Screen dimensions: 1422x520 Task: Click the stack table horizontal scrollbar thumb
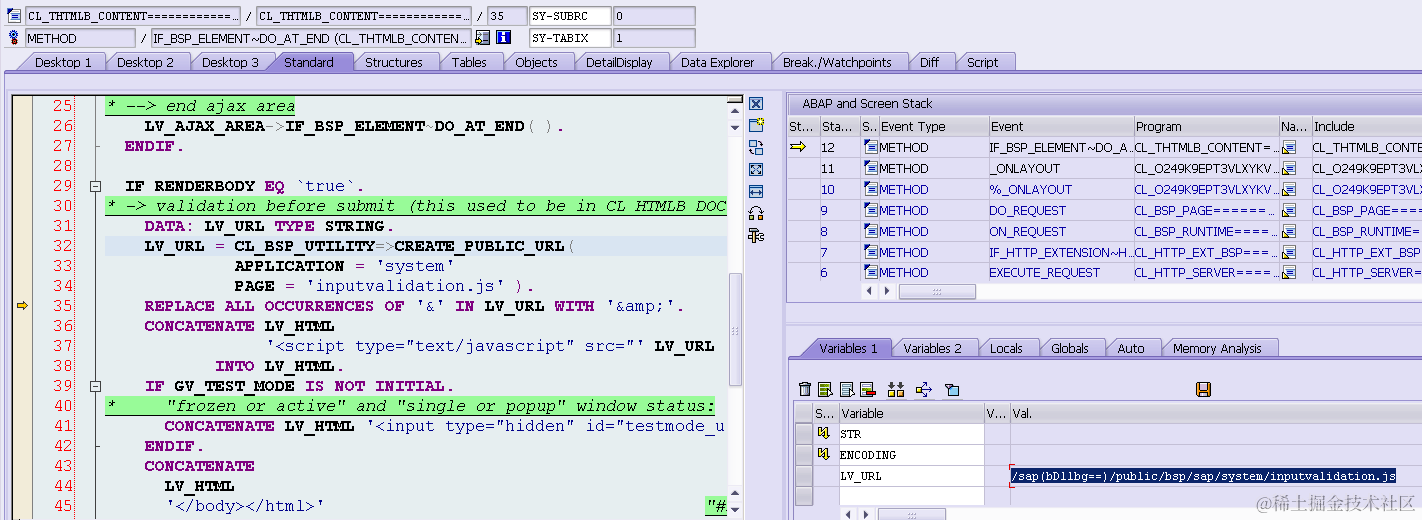click(x=937, y=291)
